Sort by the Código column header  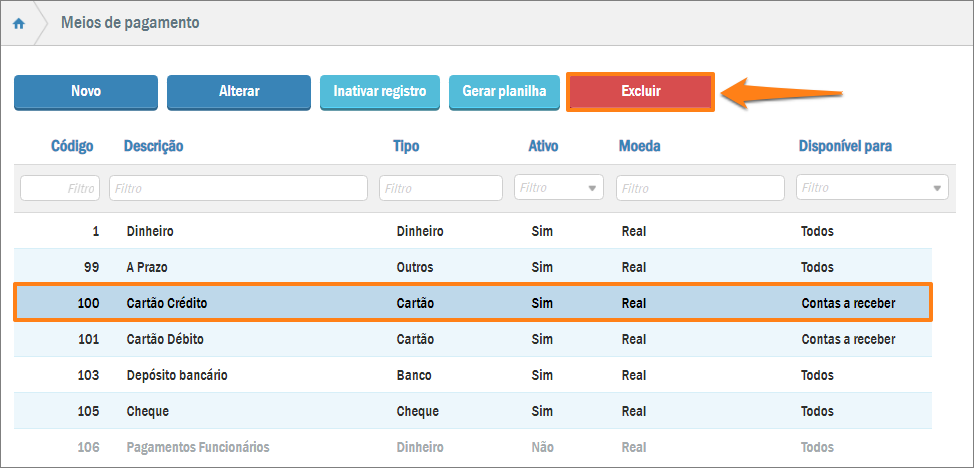pyautogui.click(x=72, y=146)
